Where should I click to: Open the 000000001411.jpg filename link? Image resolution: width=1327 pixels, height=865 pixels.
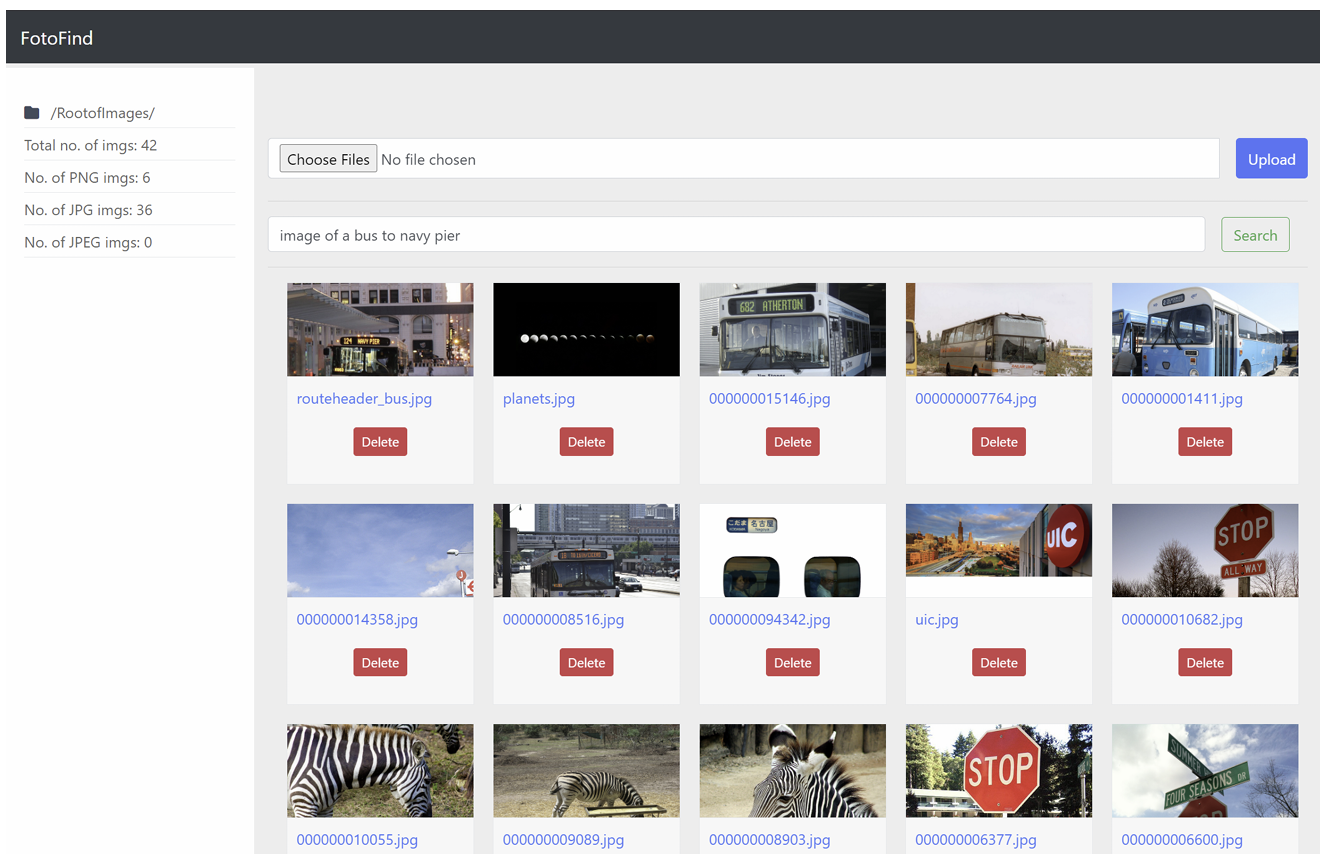1181,398
